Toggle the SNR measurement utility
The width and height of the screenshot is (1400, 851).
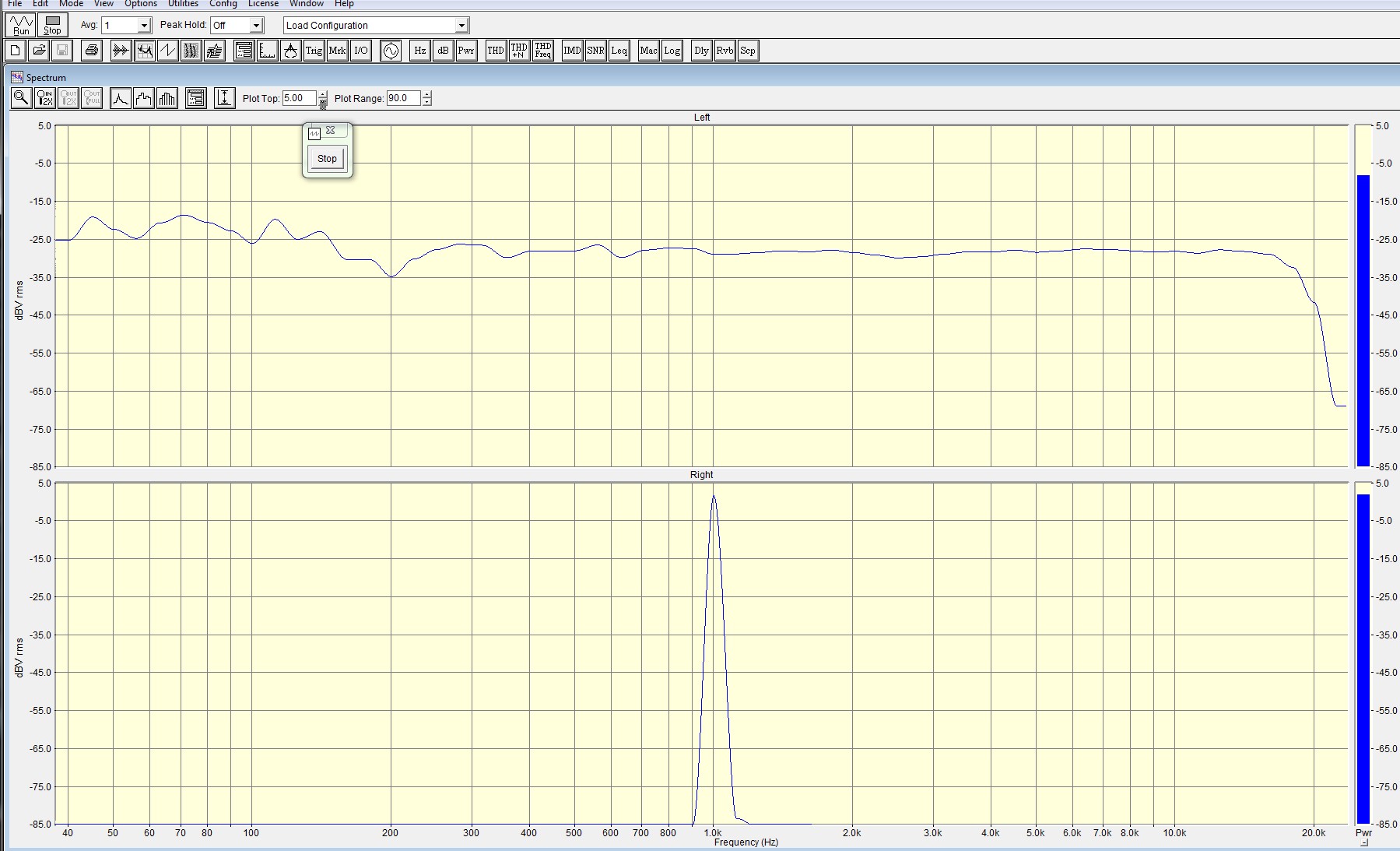tap(595, 51)
